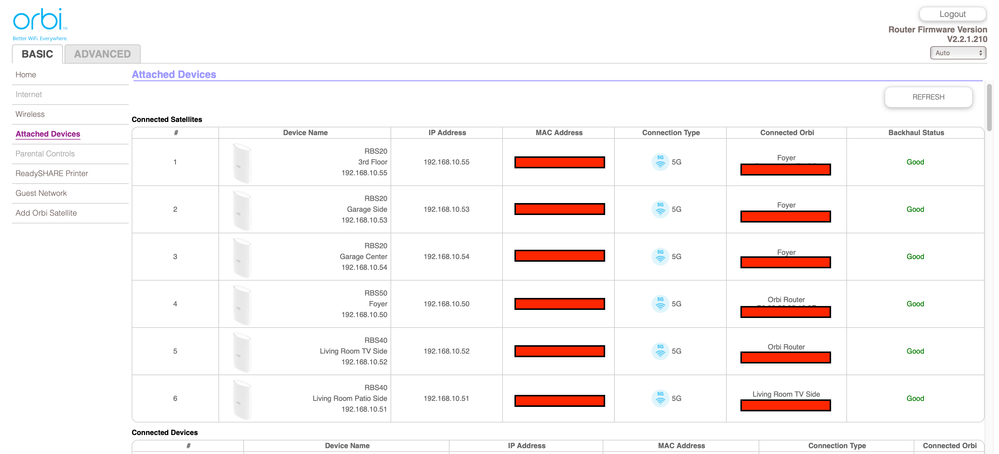The width and height of the screenshot is (999, 454).
Task: Click Good backhaul status in row 5
Action: click(916, 351)
